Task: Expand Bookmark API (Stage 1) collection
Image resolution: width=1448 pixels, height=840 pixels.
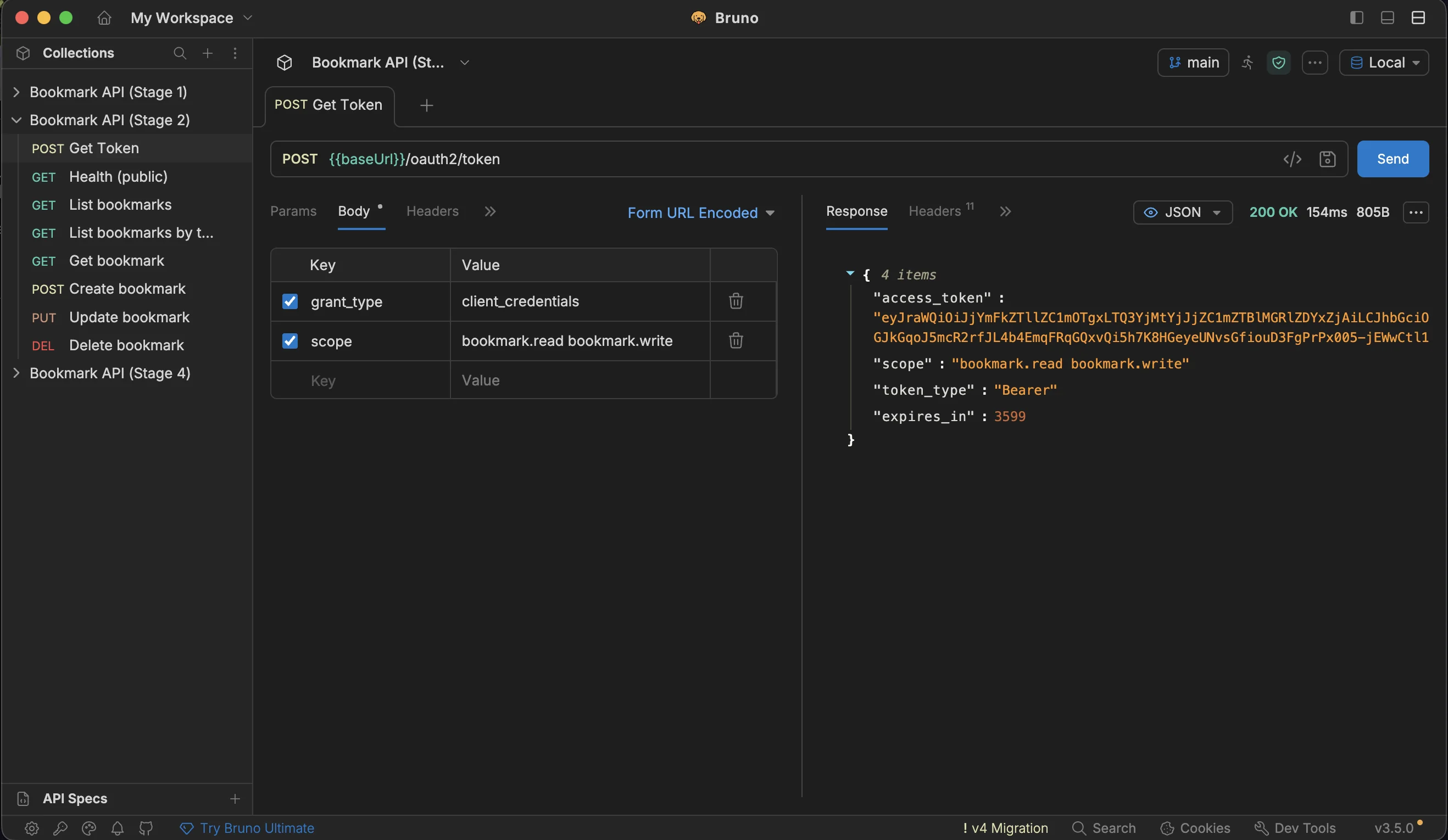Action: [x=16, y=92]
